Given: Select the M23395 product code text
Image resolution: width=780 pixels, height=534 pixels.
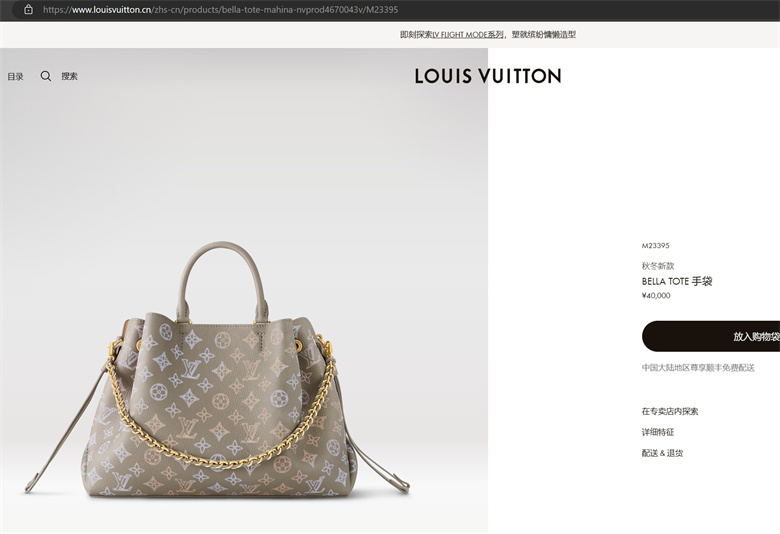Looking at the screenshot, I should pos(656,245).
